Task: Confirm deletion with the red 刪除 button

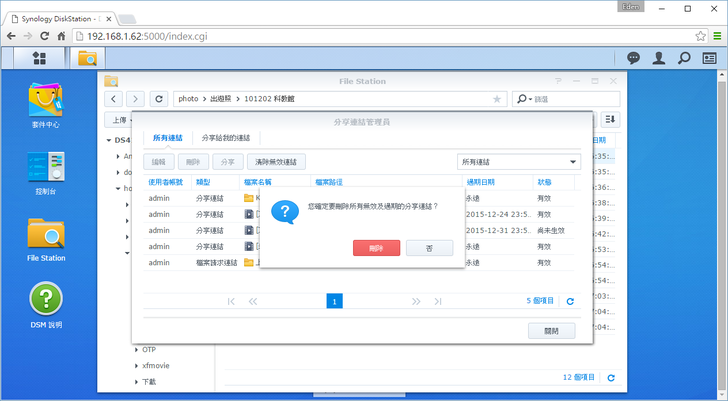Action: point(376,247)
